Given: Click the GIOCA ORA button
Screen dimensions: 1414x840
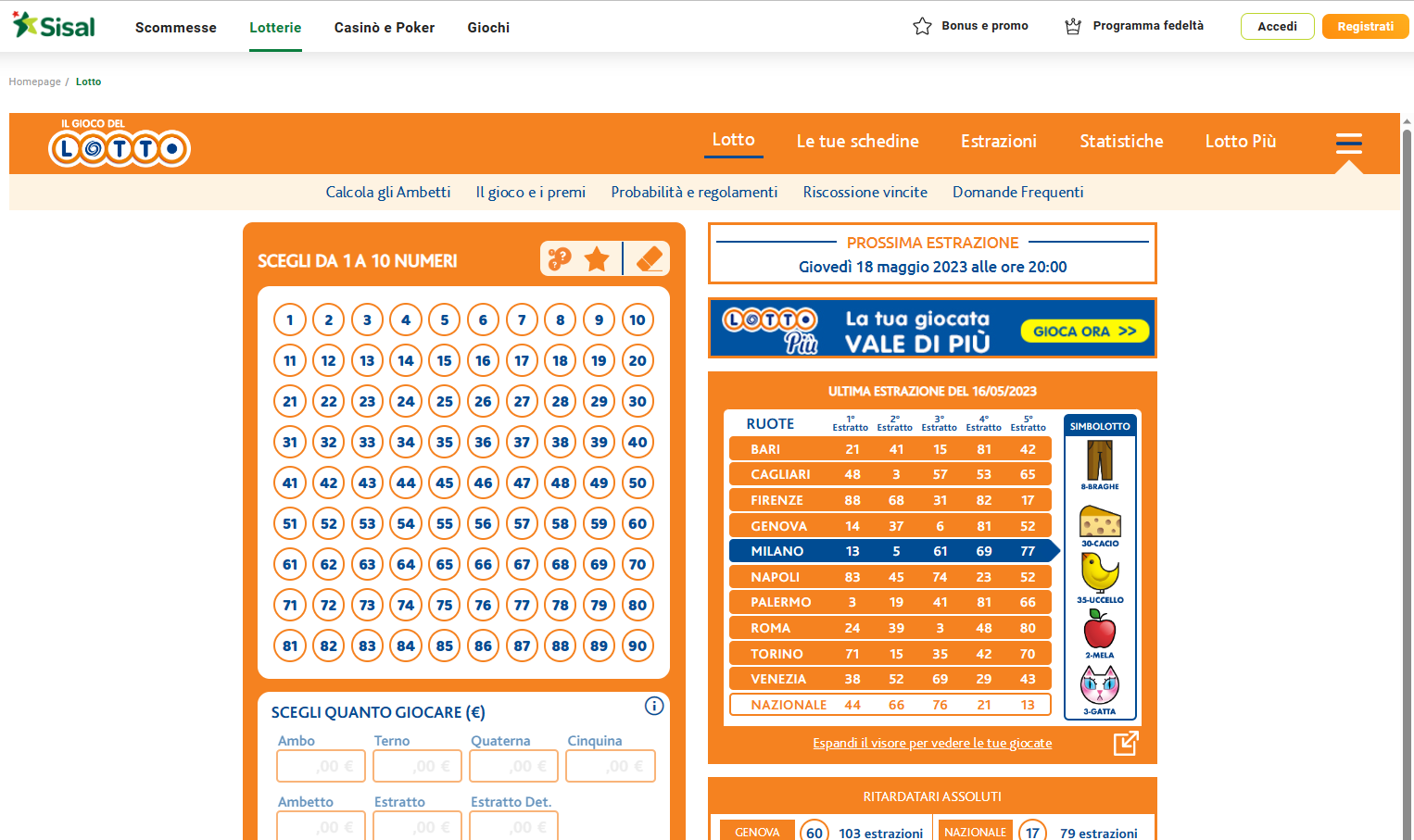Looking at the screenshot, I should 1085,331.
